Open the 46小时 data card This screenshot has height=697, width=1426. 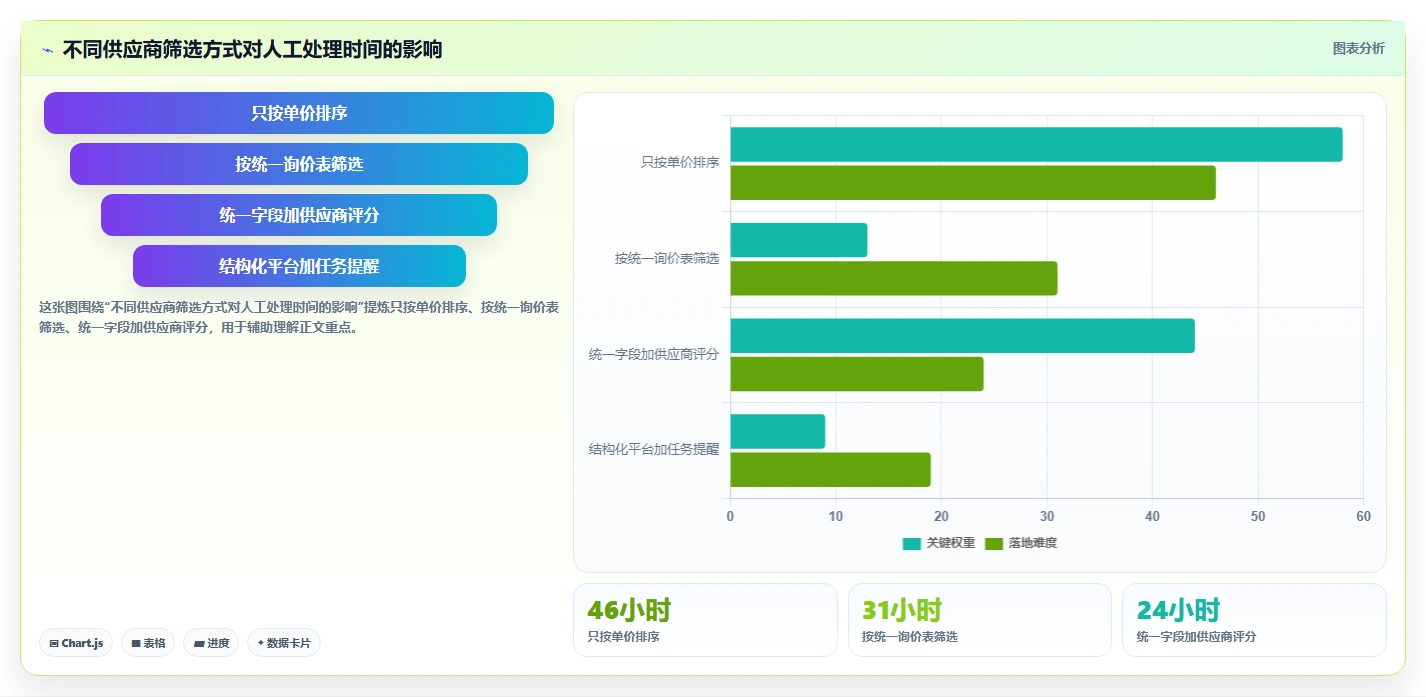tap(705, 620)
